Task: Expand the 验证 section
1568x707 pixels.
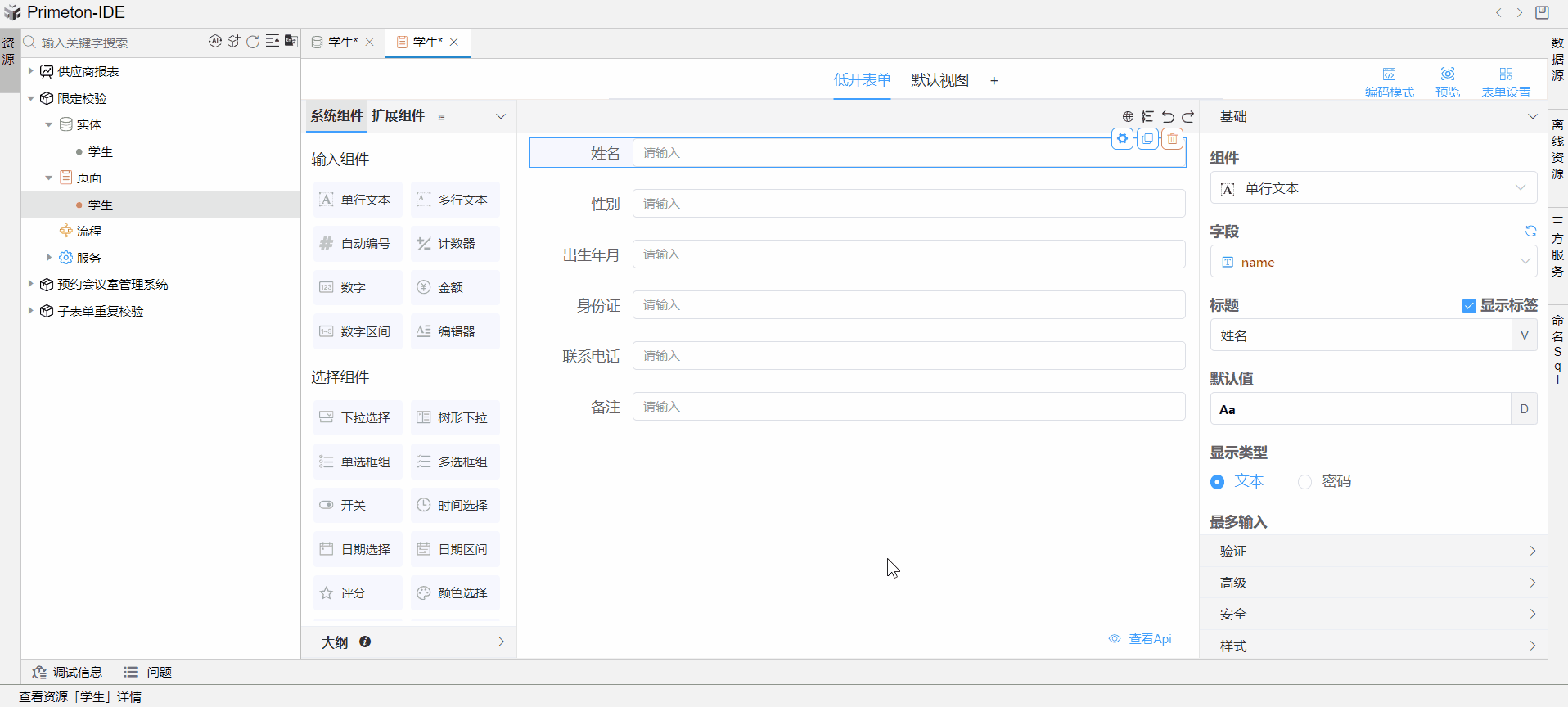Action: pyautogui.click(x=1372, y=552)
